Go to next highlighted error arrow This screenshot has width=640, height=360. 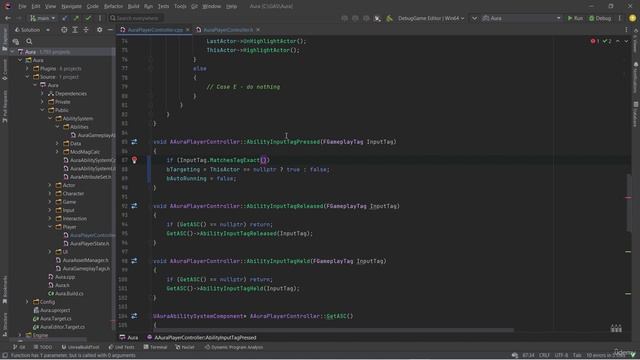(626, 41)
